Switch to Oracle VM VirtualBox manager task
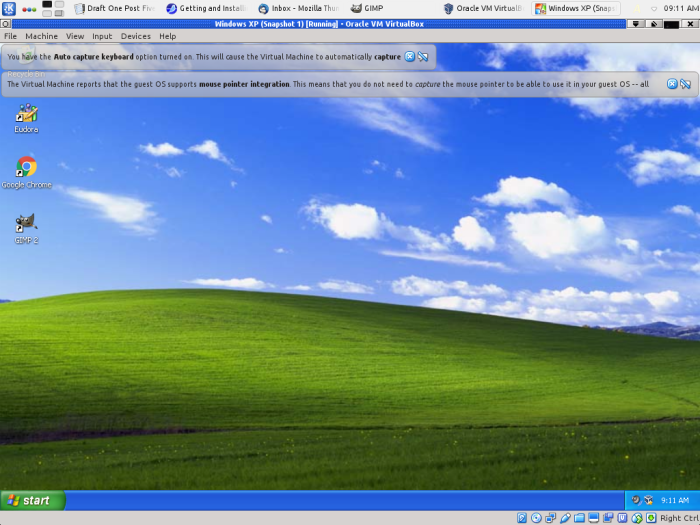The height and width of the screenshot is (525, 700). pos(483,8)
